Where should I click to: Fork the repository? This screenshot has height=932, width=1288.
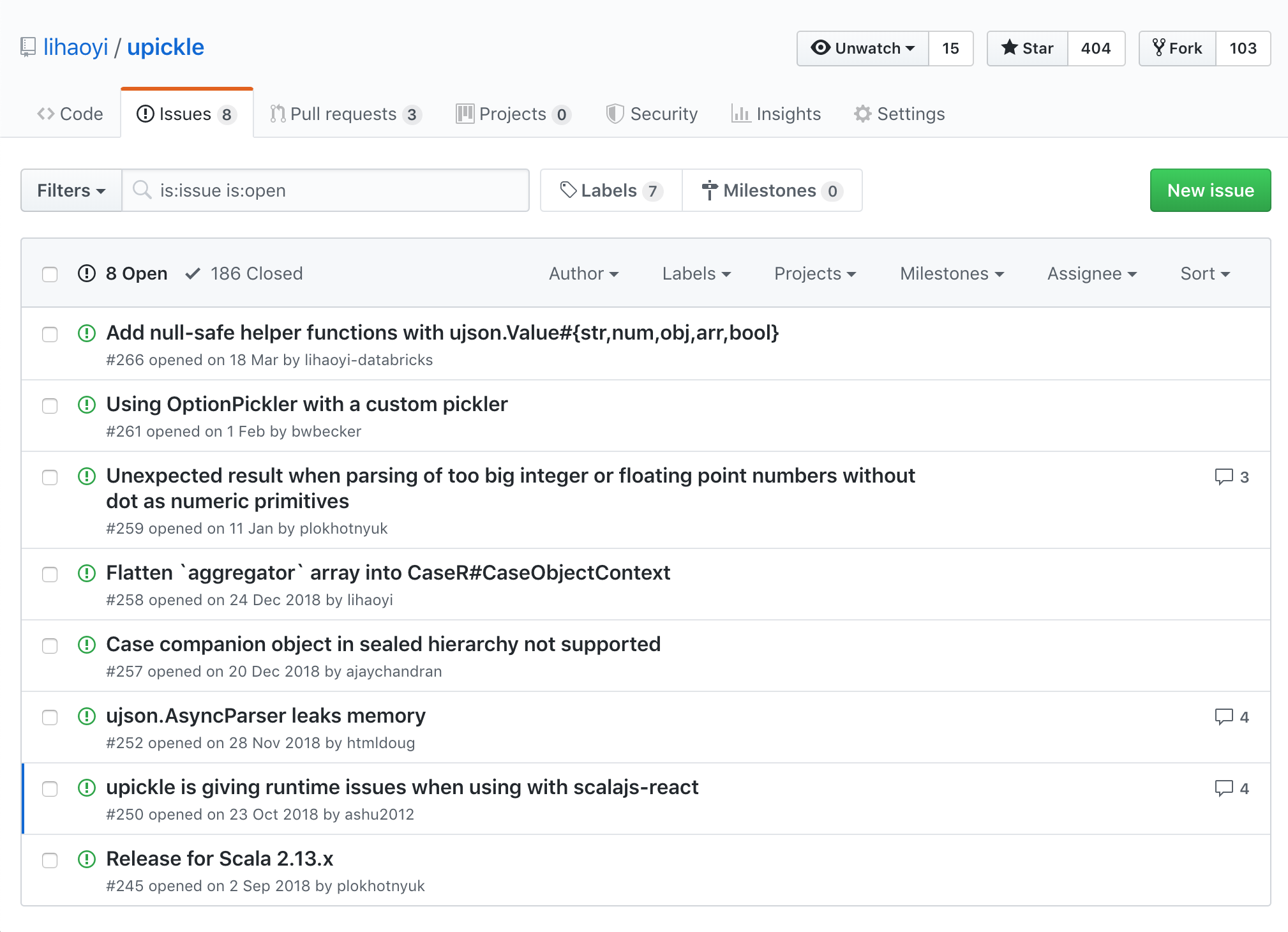tap(1178, 49)
